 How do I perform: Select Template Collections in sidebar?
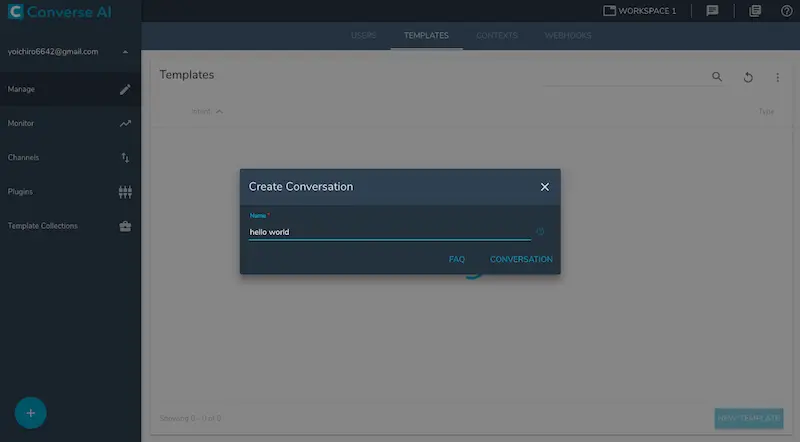point(70,226)
